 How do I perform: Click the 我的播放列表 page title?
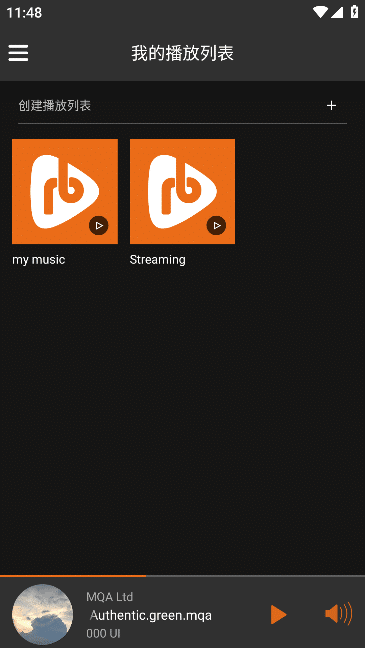click(183, 54)
